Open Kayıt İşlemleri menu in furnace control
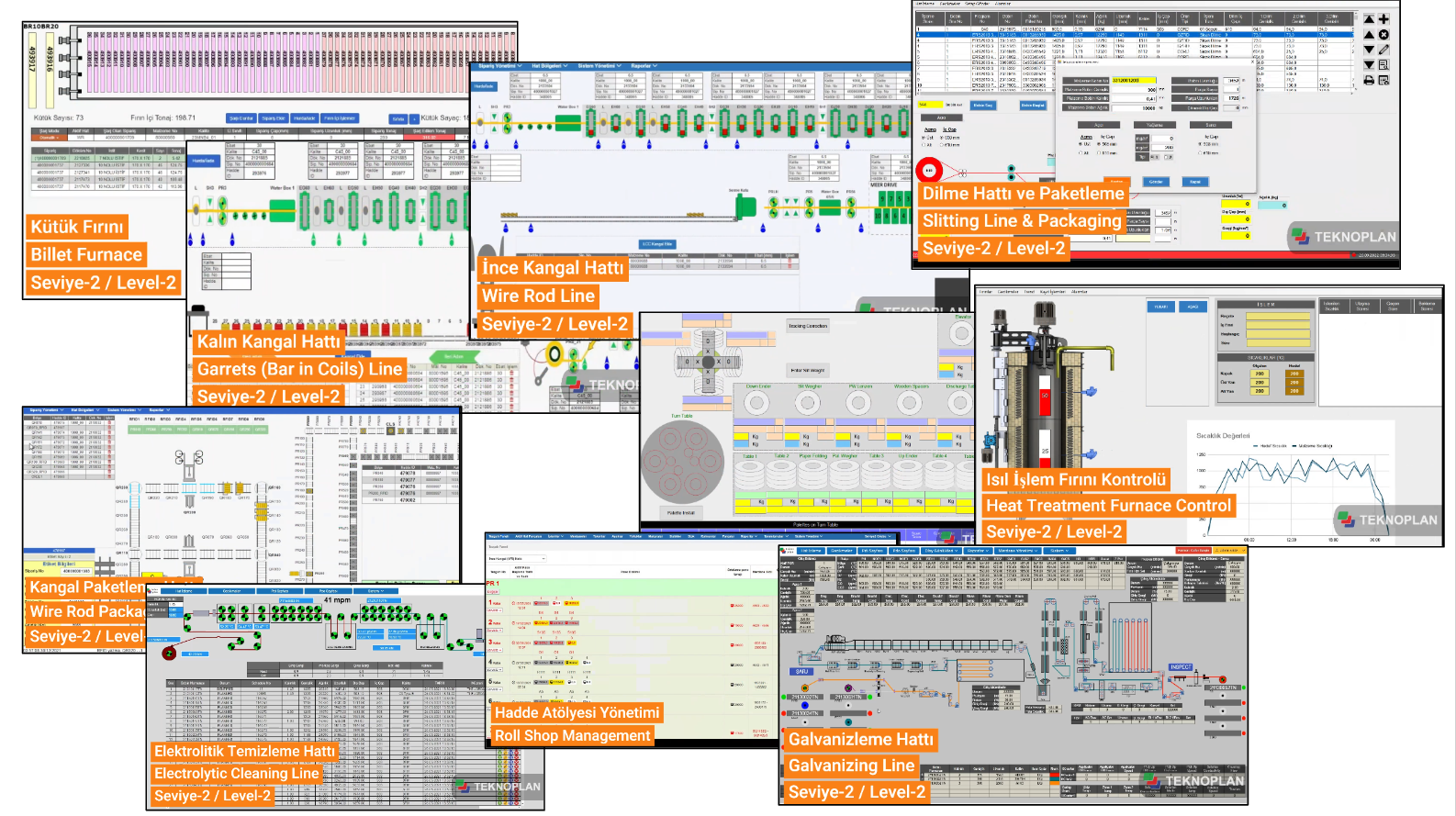 click(x=1050, y=292)
